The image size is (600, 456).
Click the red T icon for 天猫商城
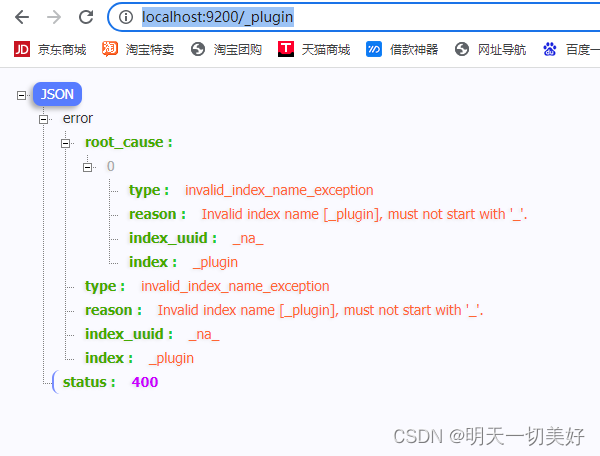286,49
